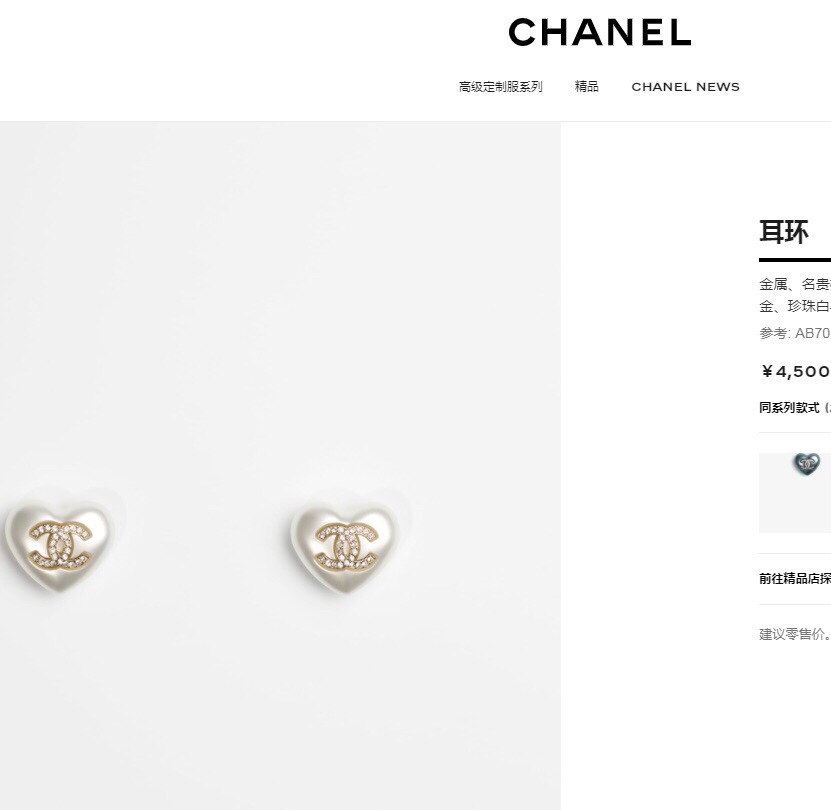Viewport: 831px width, 810px height.
Task: Click the right heart pearl earring
Action: [x=346, y=546]
